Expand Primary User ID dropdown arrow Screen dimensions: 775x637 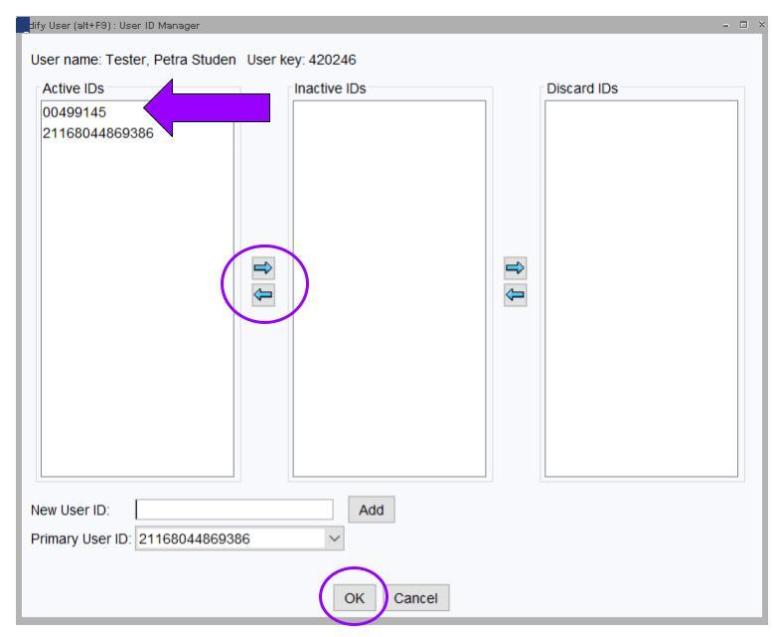point(335,539)
